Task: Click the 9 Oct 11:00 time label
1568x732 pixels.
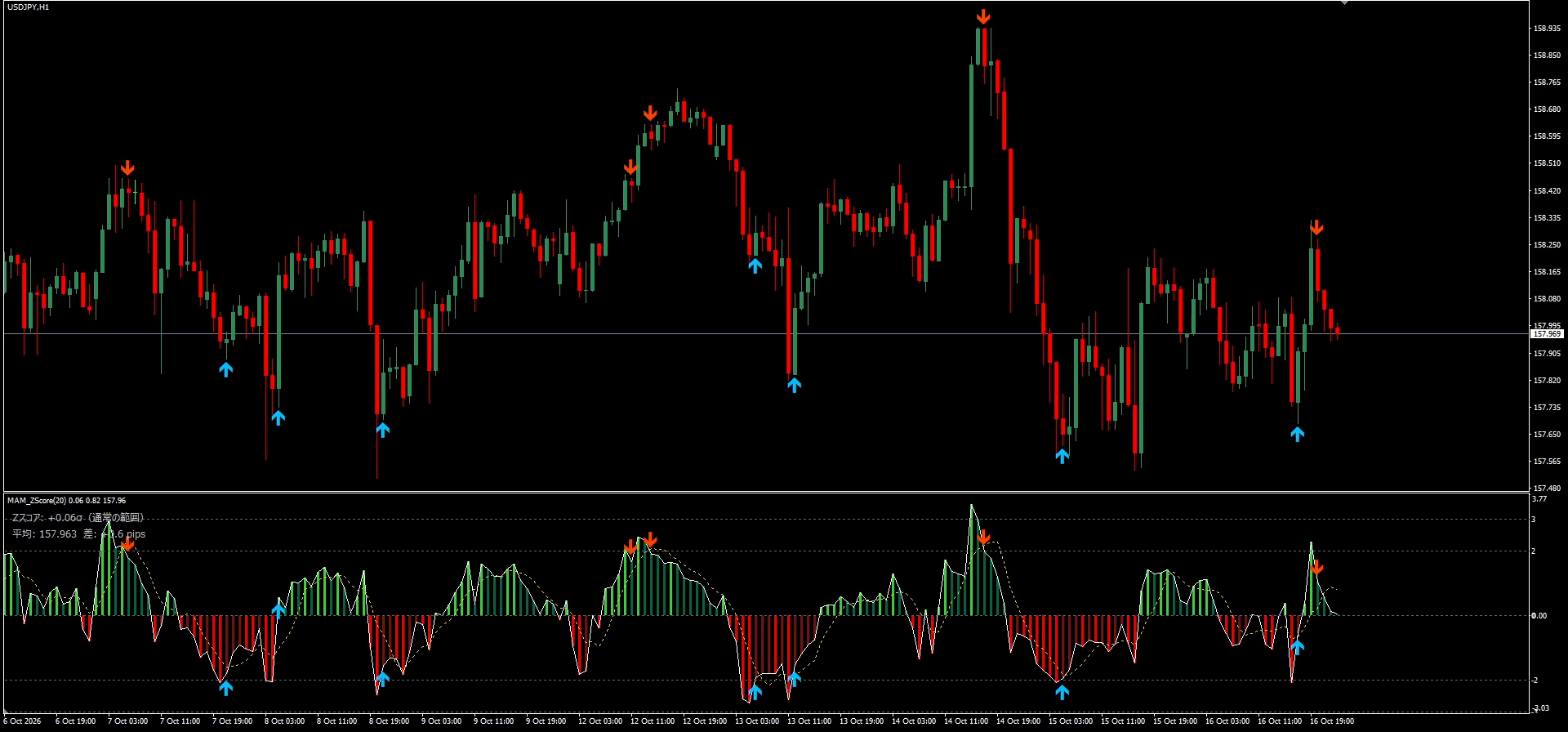Action: 493,721
